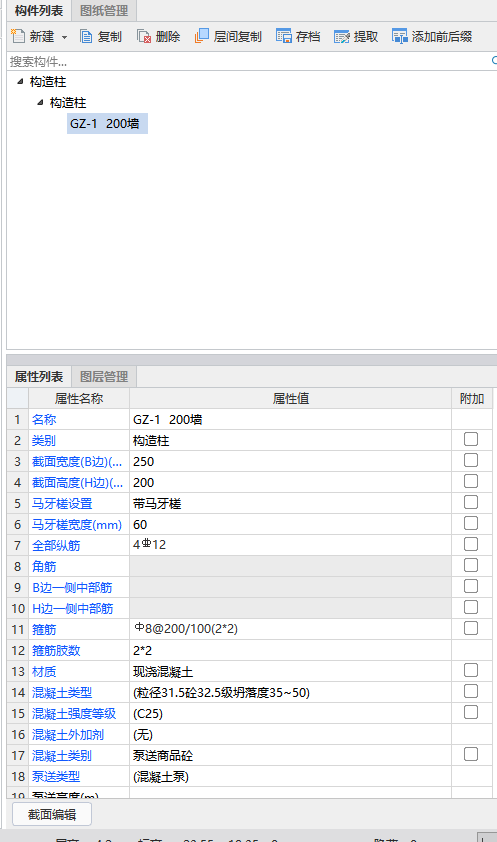This screenshot has width=497, height=842.
Task: Toggle 附加 checkbox for 材质 row
Action: 471,670
